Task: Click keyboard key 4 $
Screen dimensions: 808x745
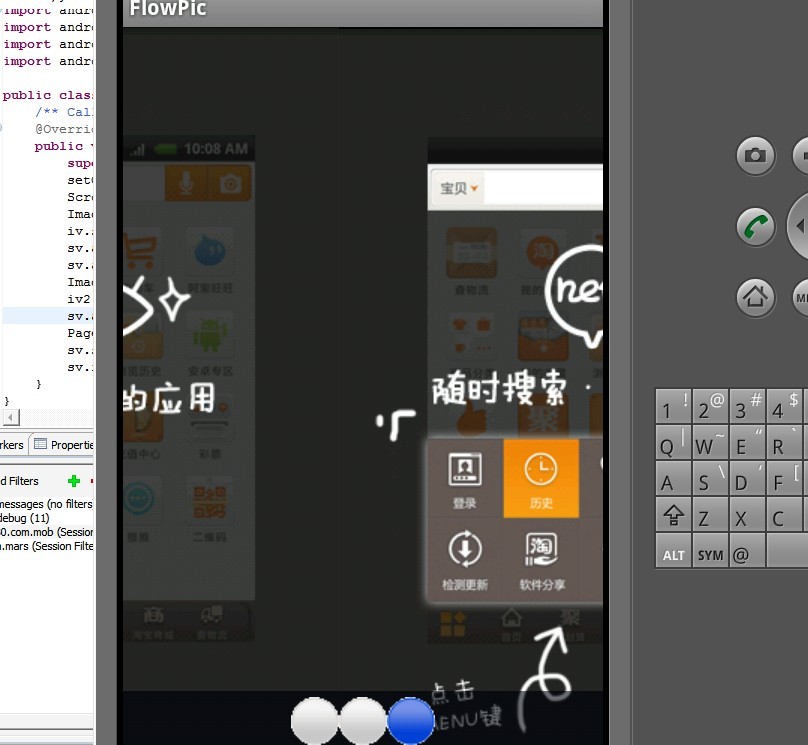Action: pyautogui.click(x=785, y=406)
